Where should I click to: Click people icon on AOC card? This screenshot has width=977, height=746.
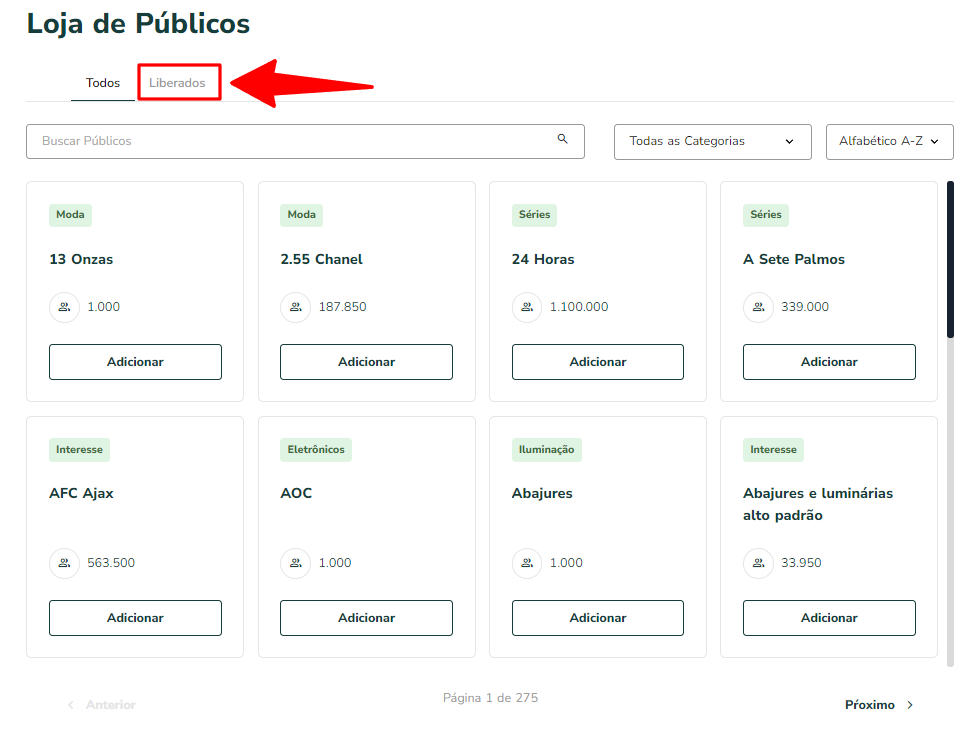[295, 563]
